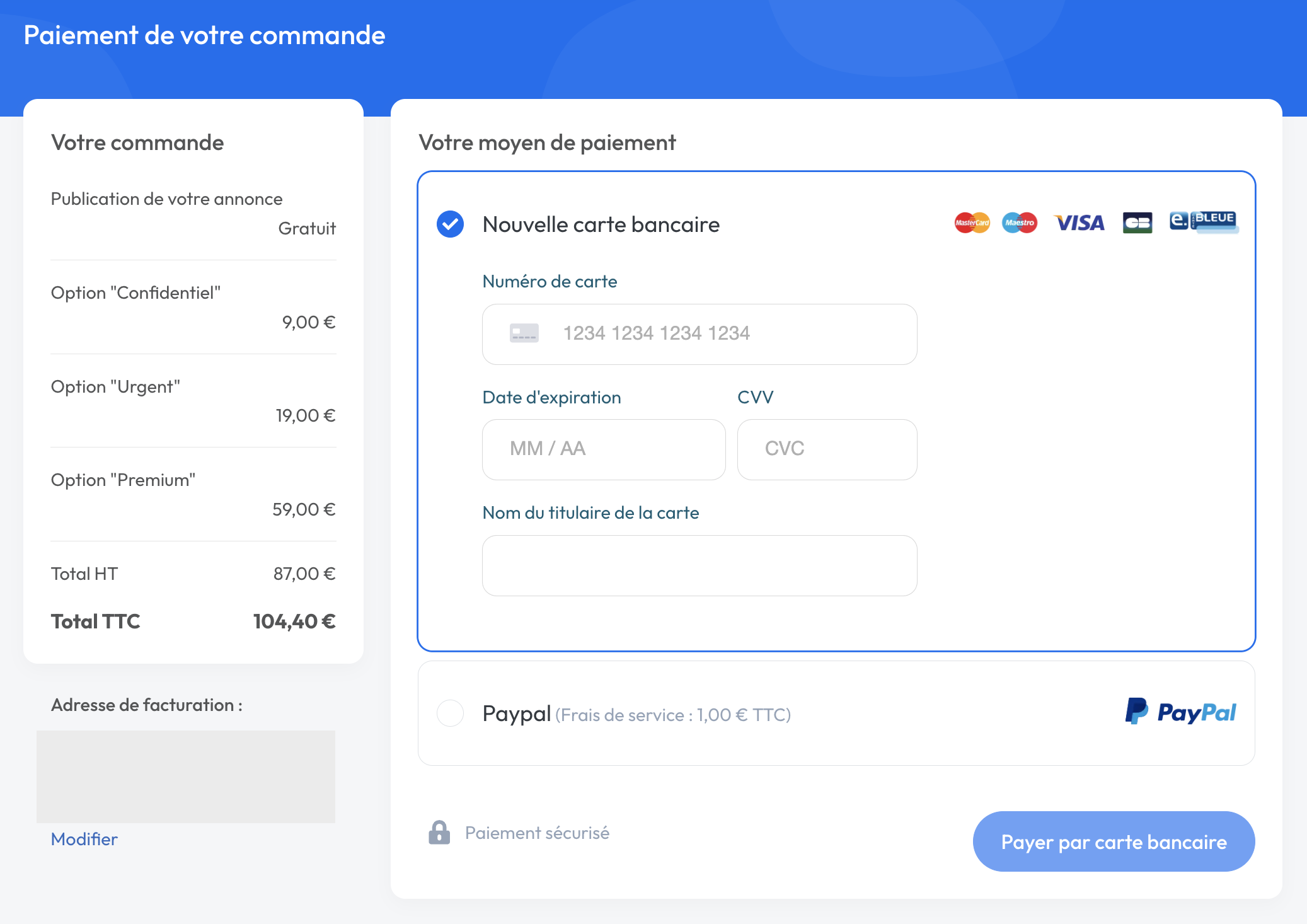The width and height of the screenshot is (1307, 924).
Task: Click the CVC input field
Action: coord(827,449)
